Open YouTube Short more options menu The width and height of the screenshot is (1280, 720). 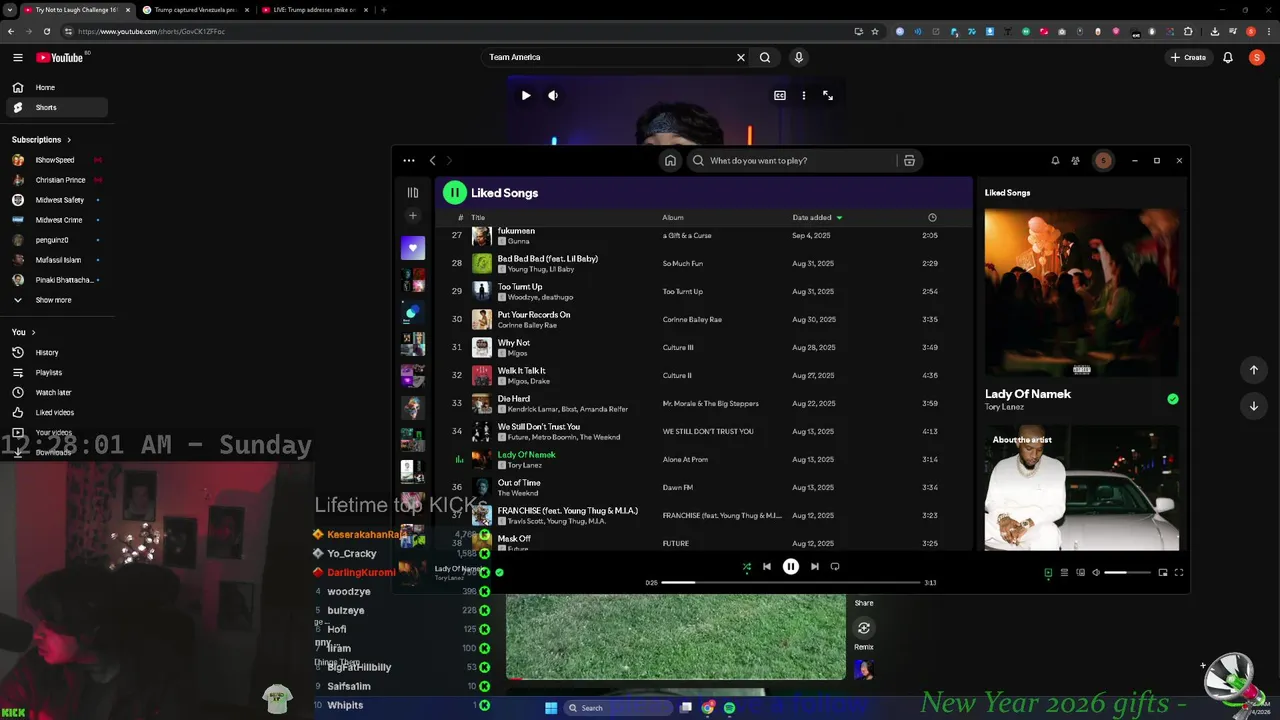pos(804,95)
